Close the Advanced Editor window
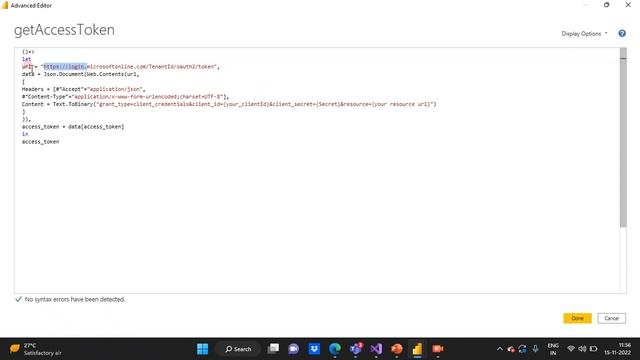 pos(628,5)
